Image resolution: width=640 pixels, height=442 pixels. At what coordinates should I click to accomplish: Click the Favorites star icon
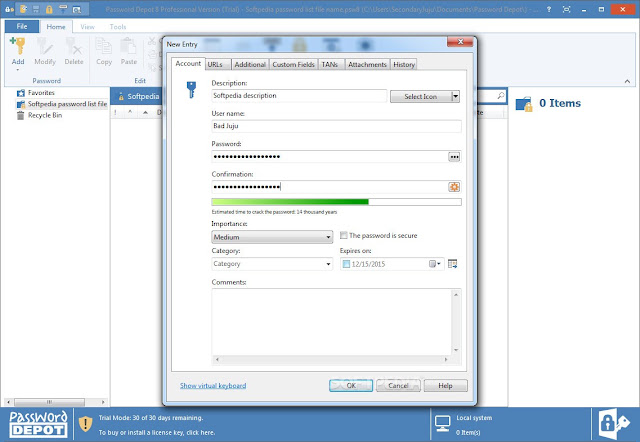(21, 93)
